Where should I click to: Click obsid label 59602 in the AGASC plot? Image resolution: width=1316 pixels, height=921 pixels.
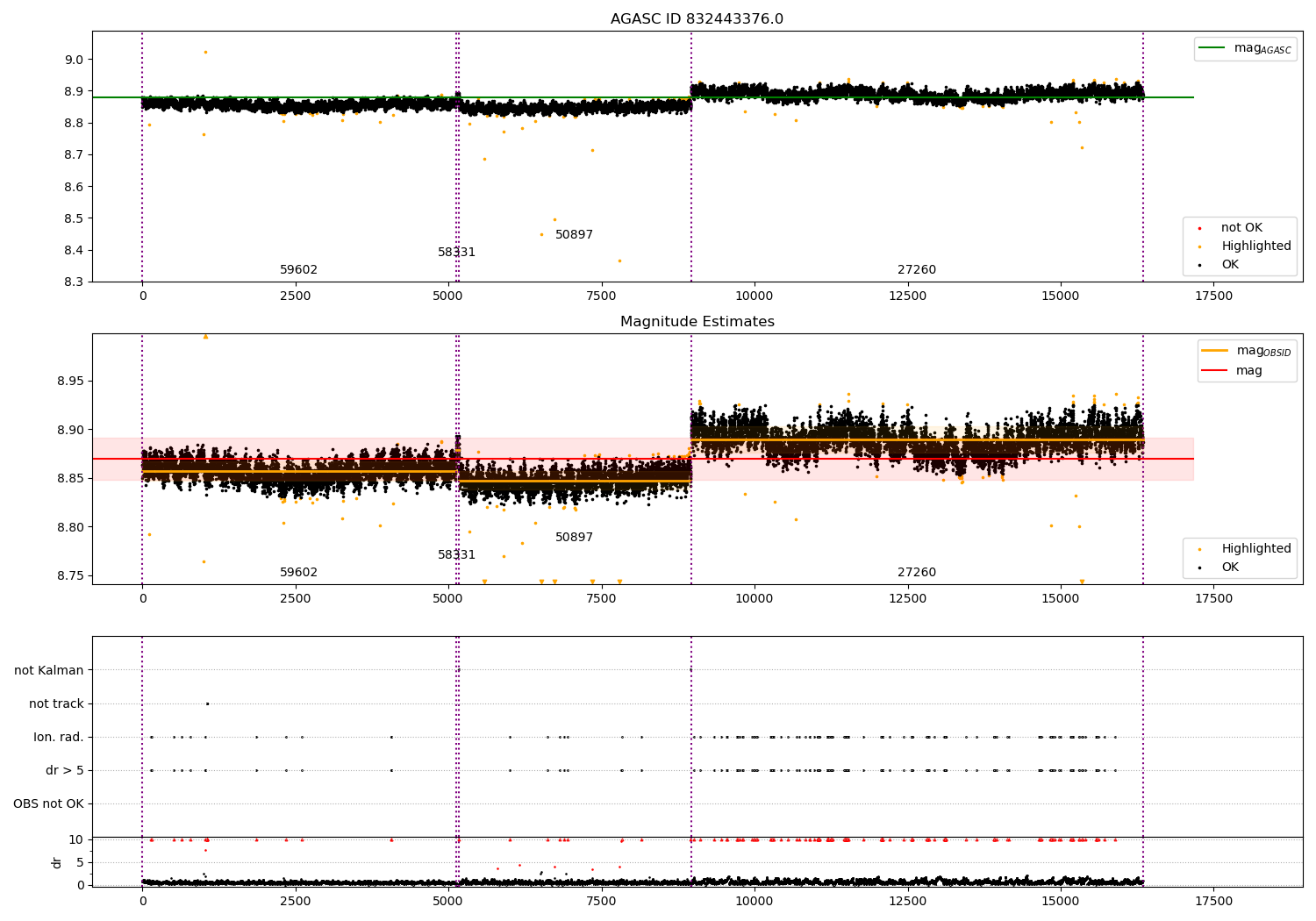(298, 270)
